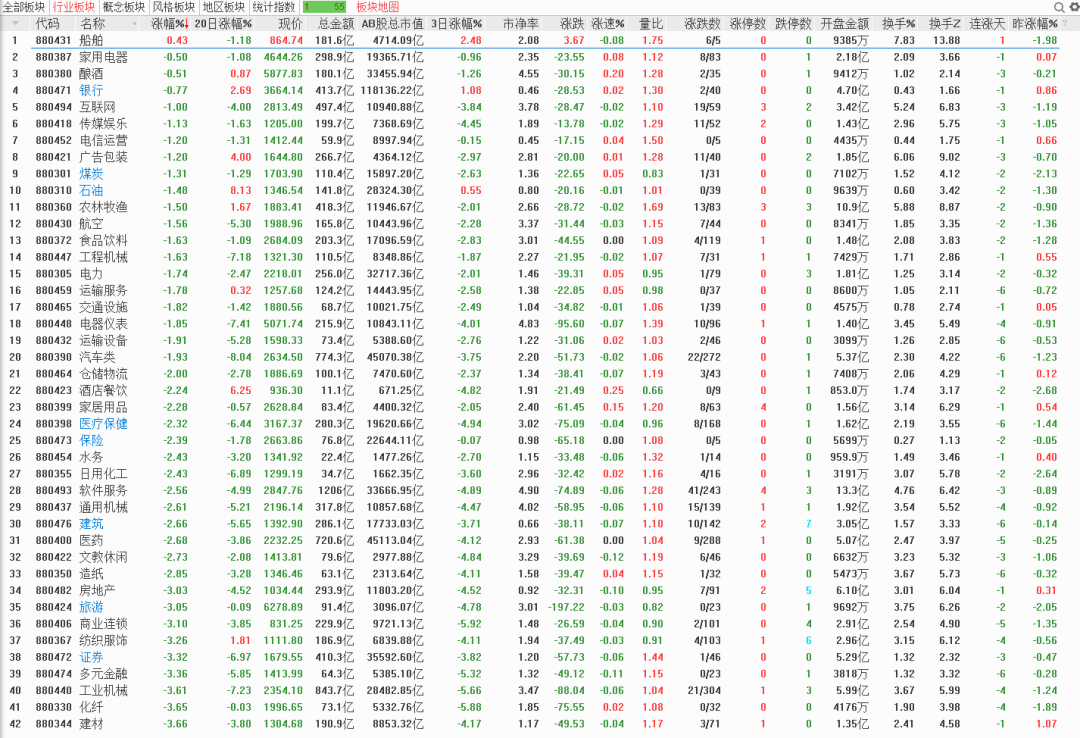1080x738 pixels.
Task: Sort by the 跌停数 column header
Action: click(793, 23)
